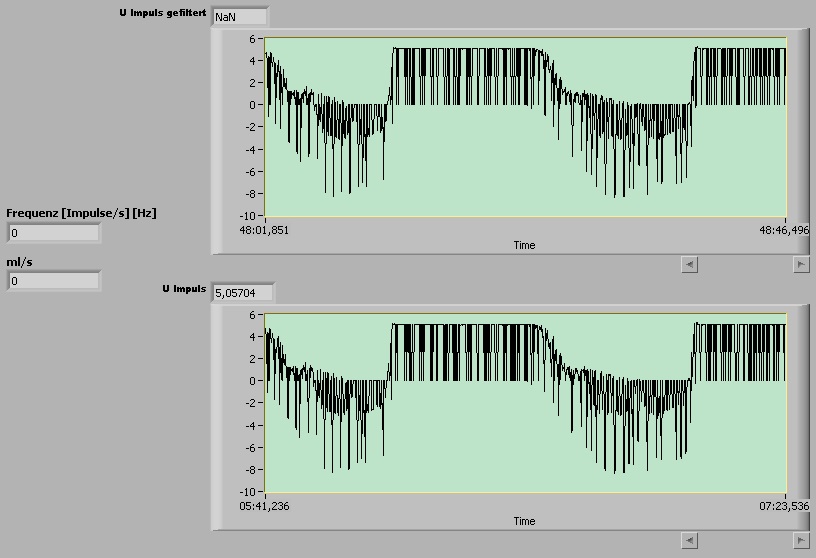The image size is (816, 558).
Task: Click the bottom chart end time 07:23,536
Action: 784,506
